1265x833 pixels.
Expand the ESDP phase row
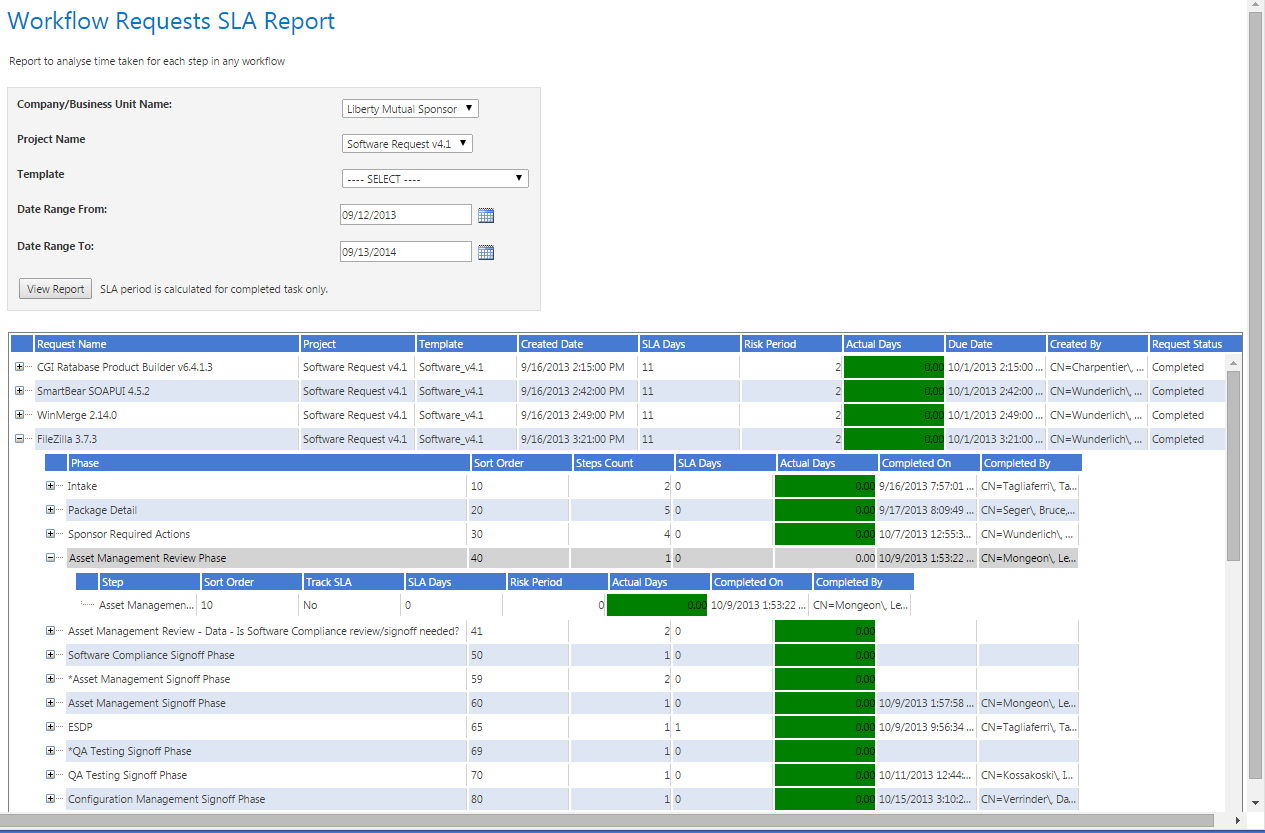click(x=51, y=727)
